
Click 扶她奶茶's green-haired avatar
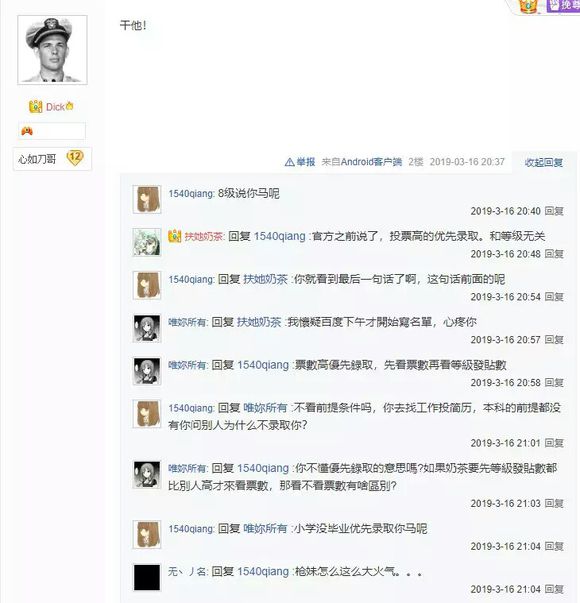click(x=147, y=242)
